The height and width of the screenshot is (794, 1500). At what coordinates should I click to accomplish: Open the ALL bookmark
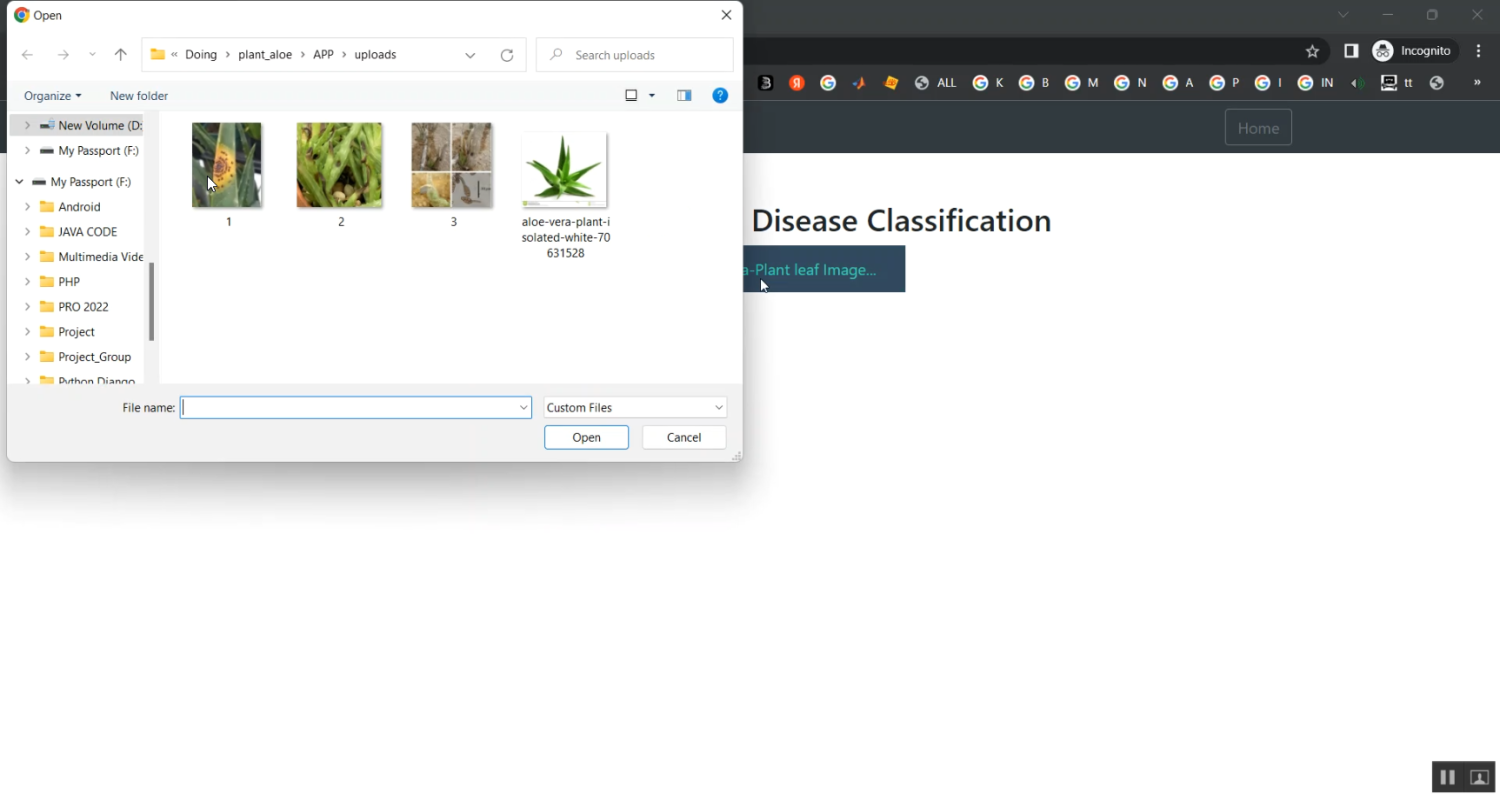click(936, 83)
